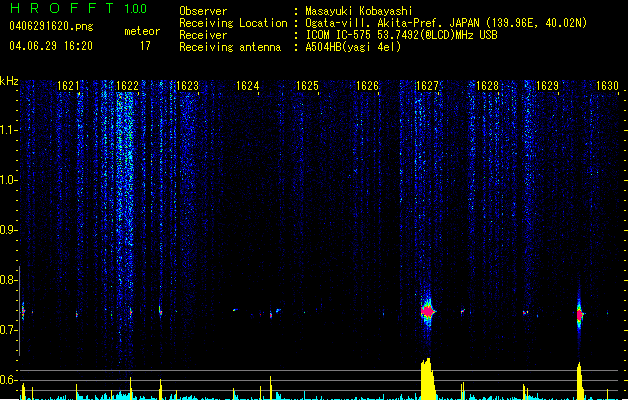
Task: Click the 0.9 kHz axis label
Action: point(9,230)
